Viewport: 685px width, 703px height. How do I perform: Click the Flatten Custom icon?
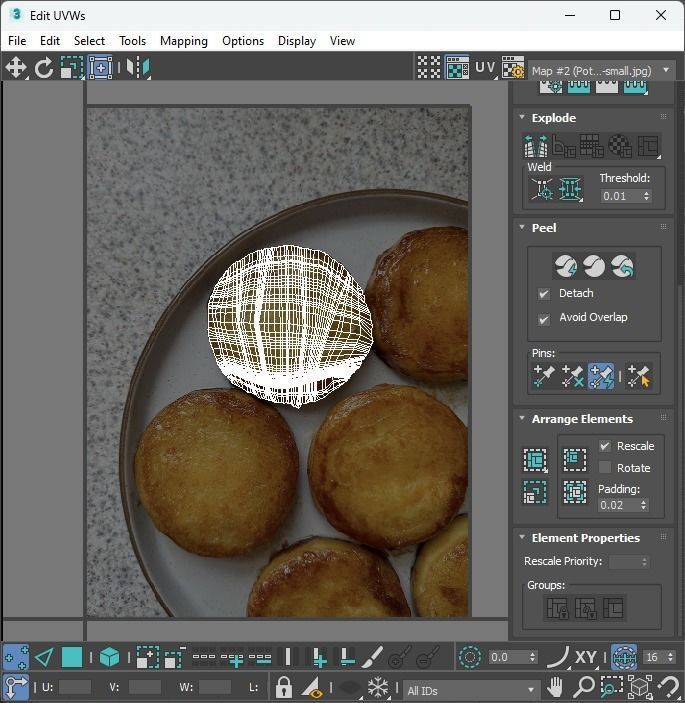648,146
